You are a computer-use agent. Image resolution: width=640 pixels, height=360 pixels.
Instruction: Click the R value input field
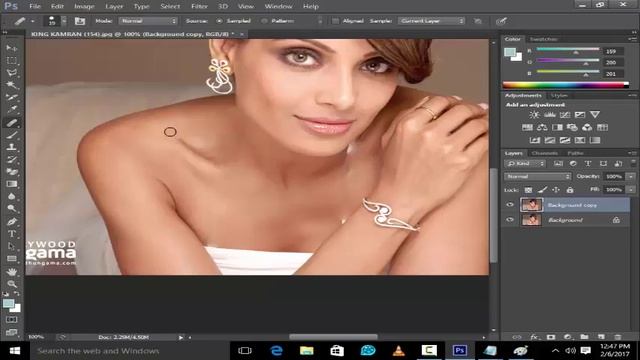[613, 51]
